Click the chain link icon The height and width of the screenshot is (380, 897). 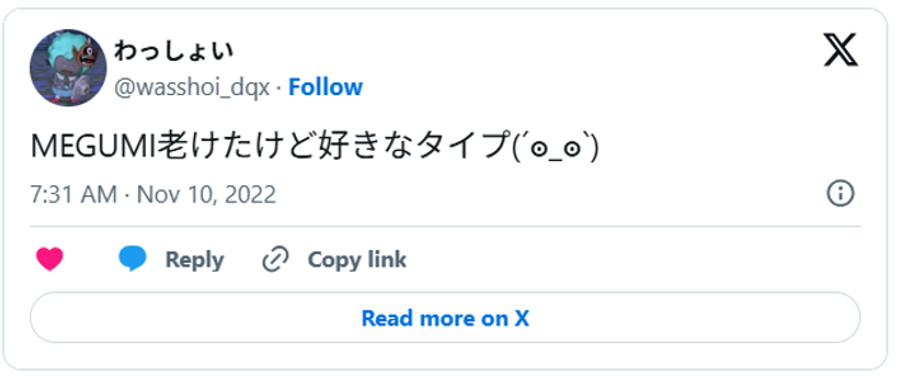276,259
